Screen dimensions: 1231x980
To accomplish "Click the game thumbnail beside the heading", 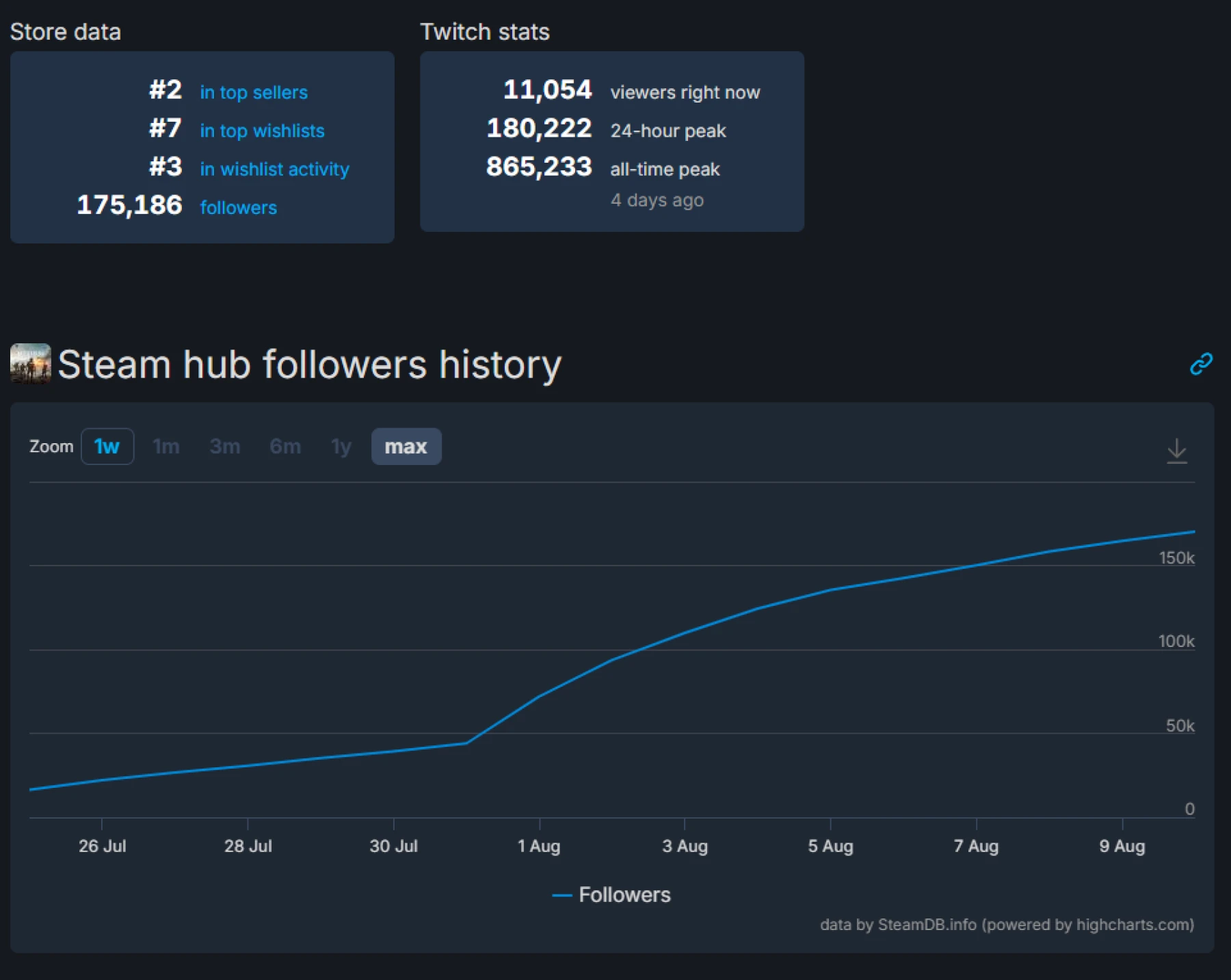I will click(x=30, y=364).
